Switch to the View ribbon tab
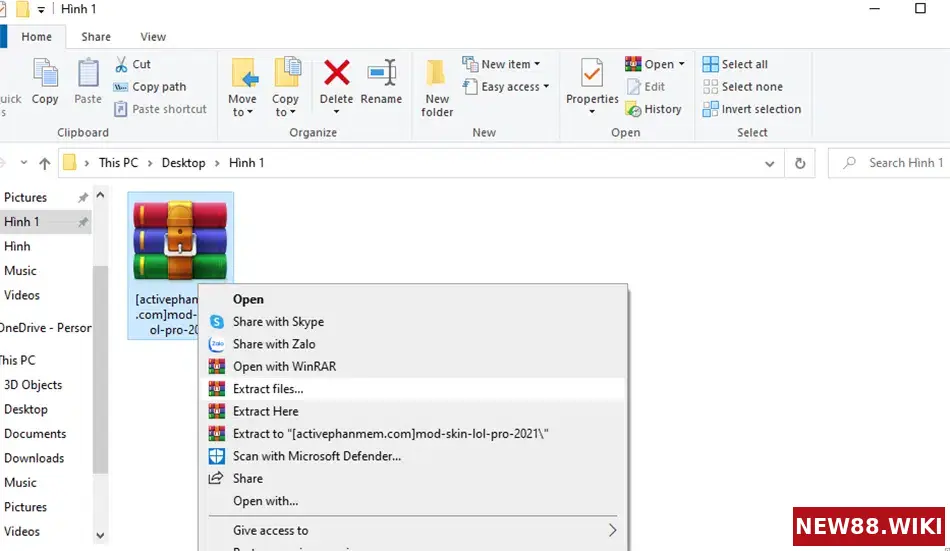Image resolution: width=950 pixels, height=551 pixels. coord(153,36)
